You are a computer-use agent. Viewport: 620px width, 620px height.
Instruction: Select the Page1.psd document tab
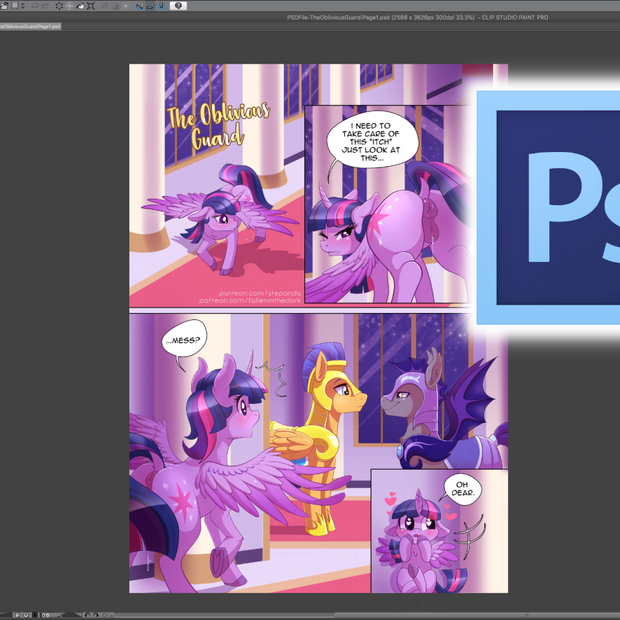point(30,26)
